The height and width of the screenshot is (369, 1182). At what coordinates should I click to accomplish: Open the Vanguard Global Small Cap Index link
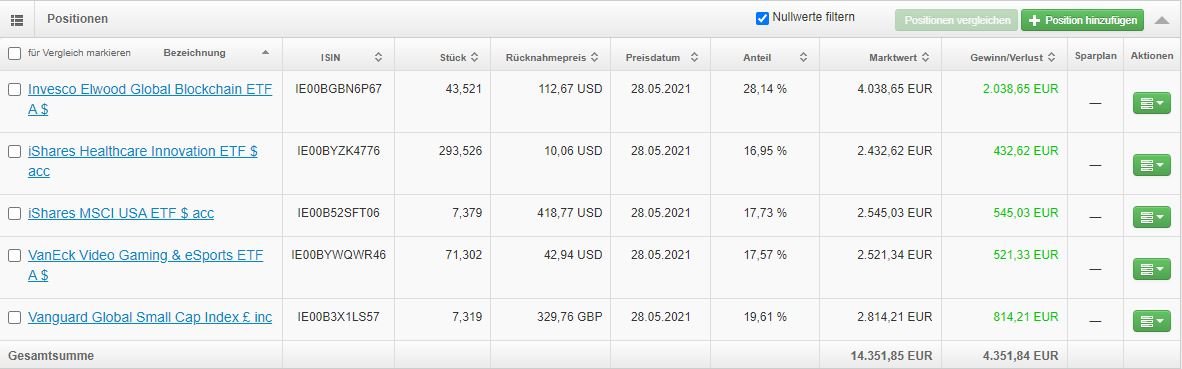[150, 318]
